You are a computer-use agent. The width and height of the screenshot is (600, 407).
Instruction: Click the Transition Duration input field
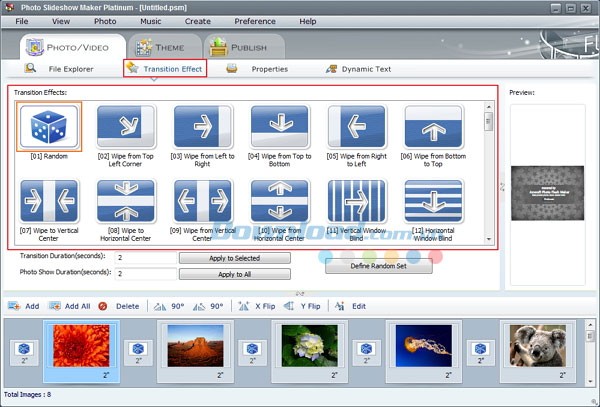(146, 258)
